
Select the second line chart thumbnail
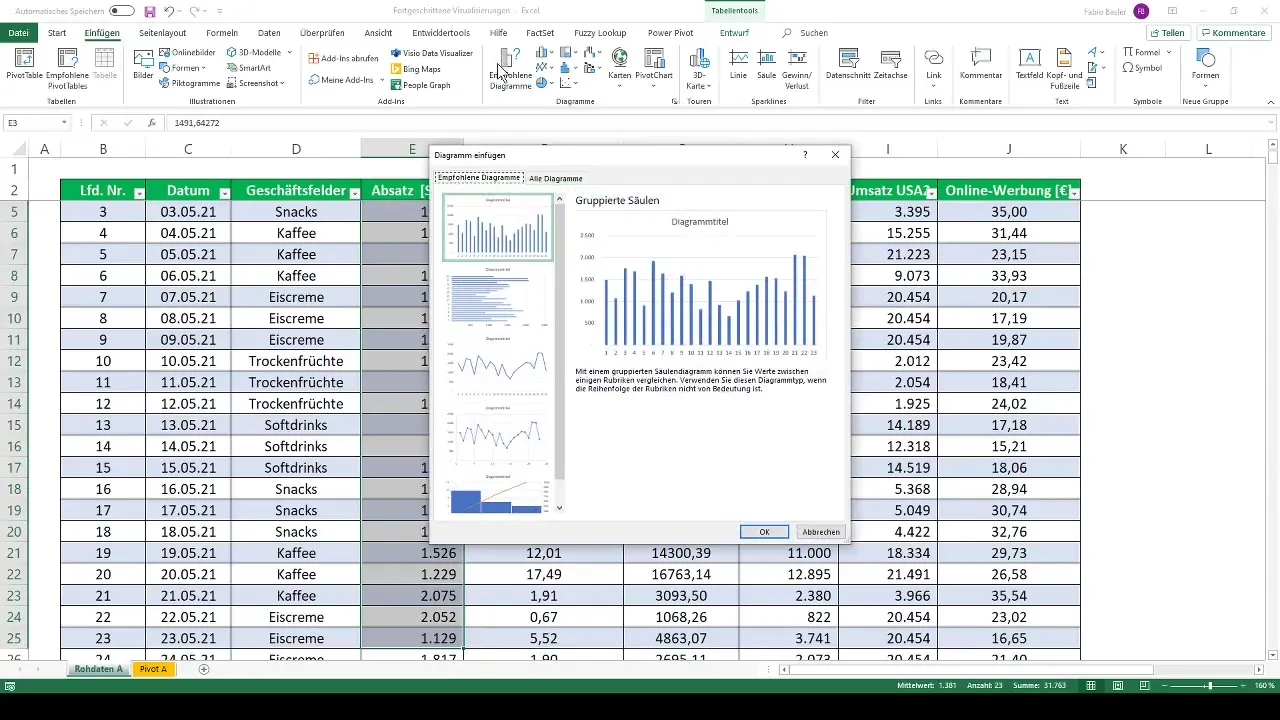coord(497,434)
